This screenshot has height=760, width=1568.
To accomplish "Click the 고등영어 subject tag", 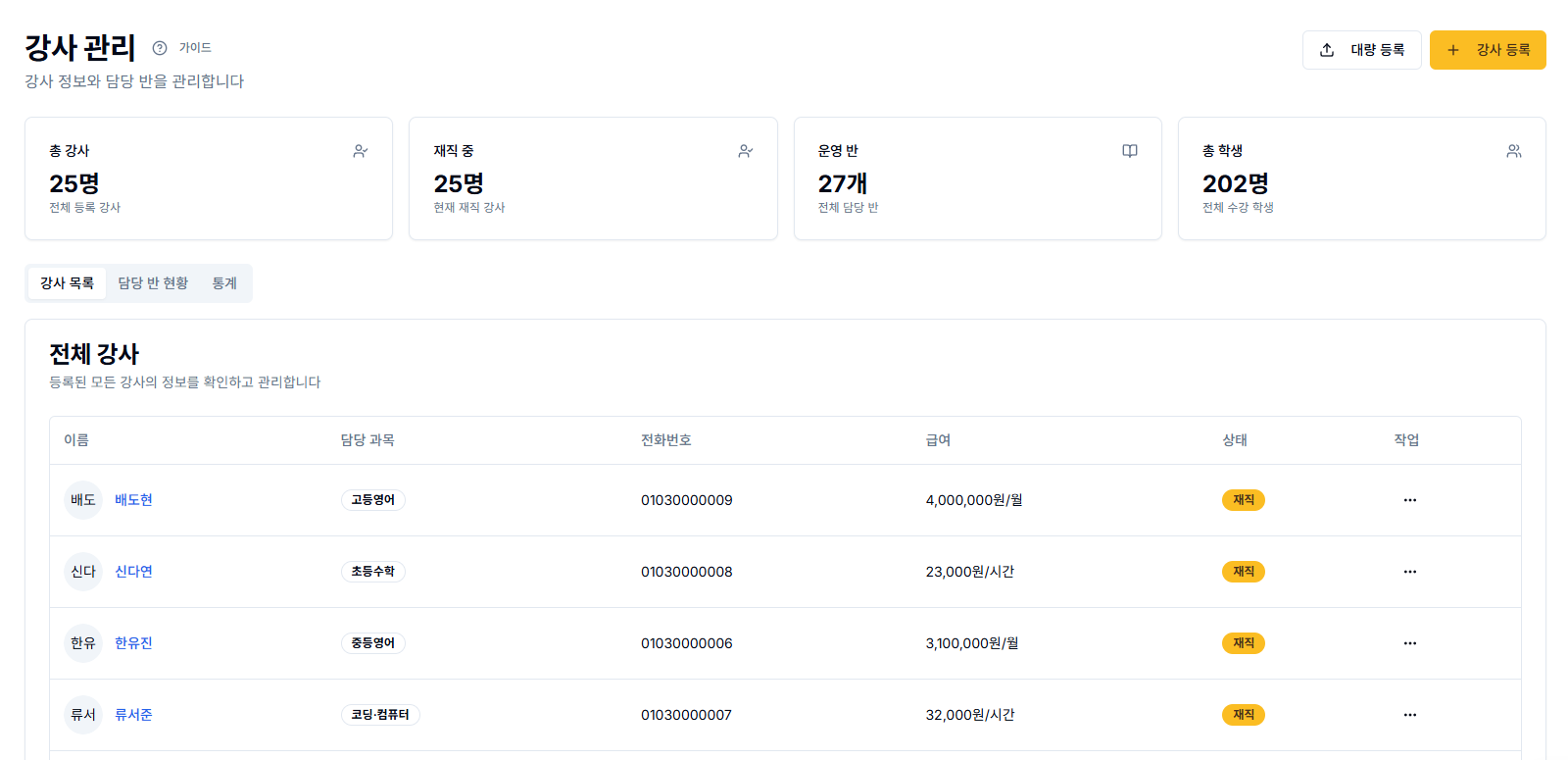I will click(x=372, y=500).
